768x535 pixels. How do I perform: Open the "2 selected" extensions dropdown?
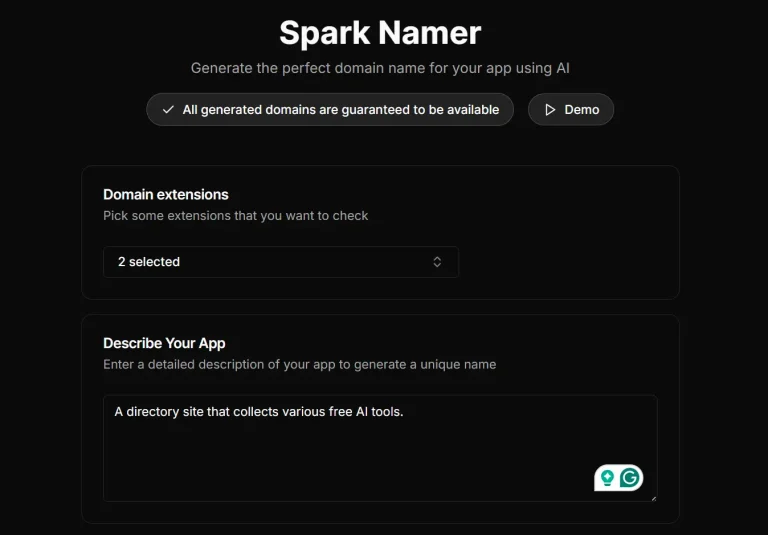tap(280, 262)
